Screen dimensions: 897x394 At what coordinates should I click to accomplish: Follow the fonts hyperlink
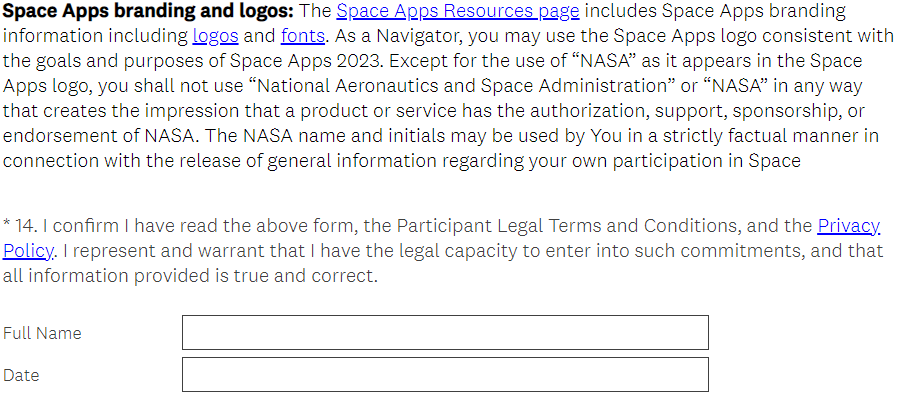click(303, 36)
